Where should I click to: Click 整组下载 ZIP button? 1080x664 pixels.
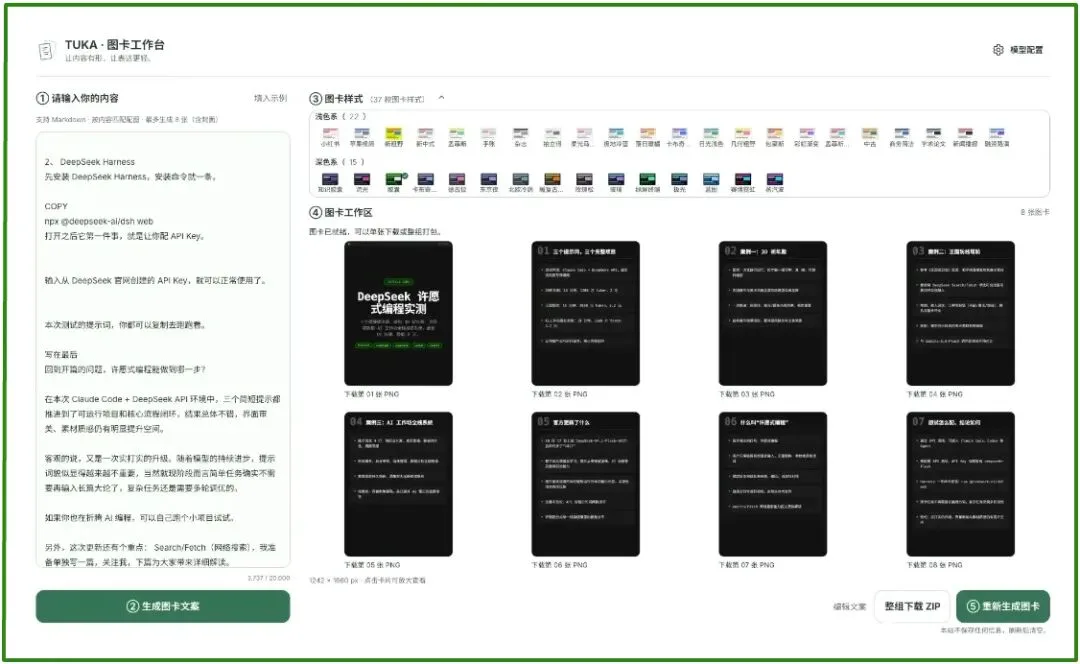pos(912,606)
